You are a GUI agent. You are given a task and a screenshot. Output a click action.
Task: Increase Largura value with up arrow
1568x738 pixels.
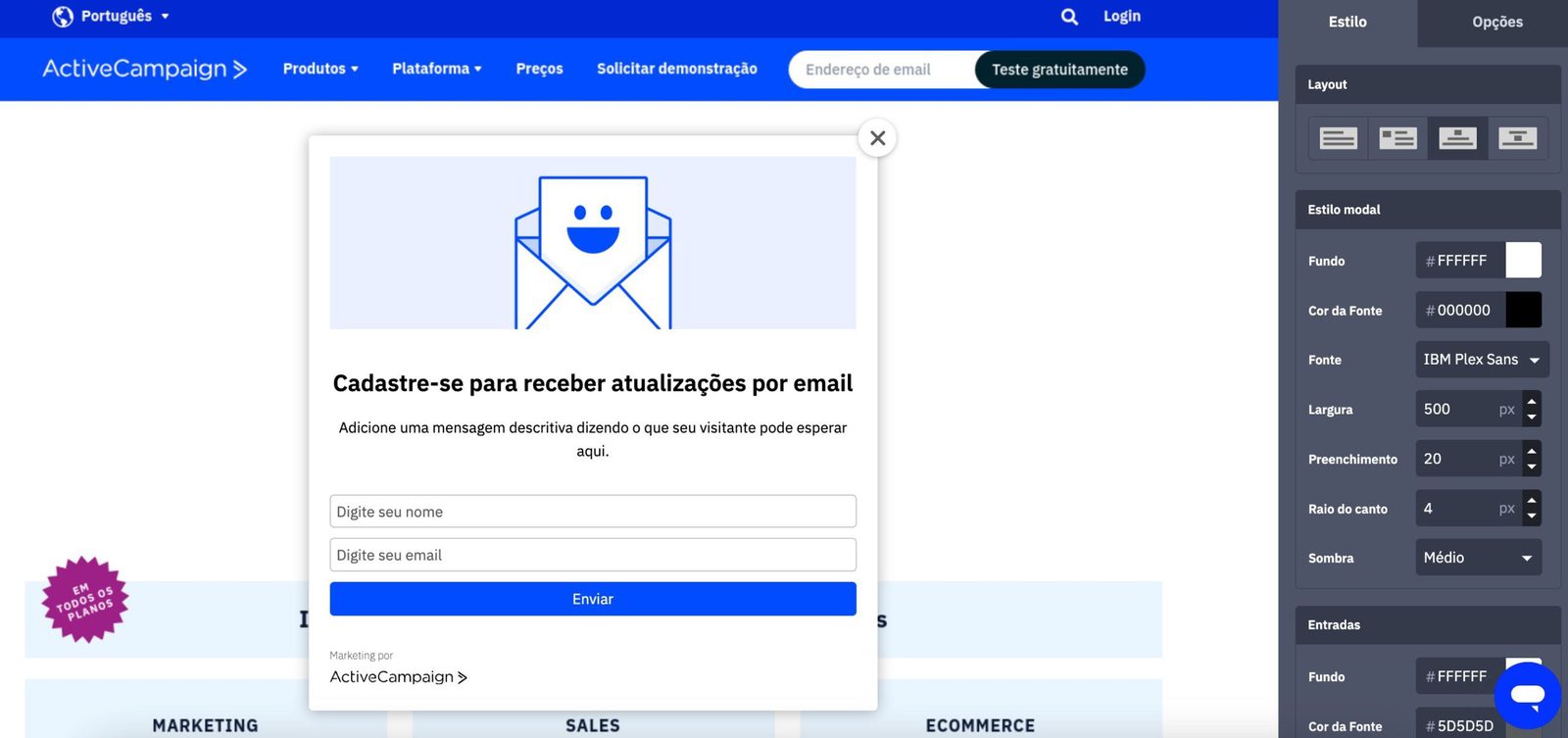click(1532, 401)
